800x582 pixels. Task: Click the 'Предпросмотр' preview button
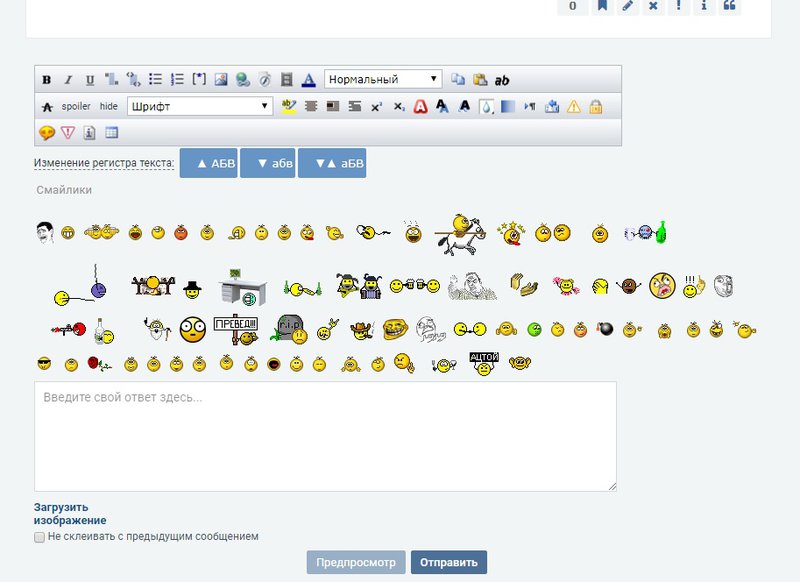[x=356, y=562]
